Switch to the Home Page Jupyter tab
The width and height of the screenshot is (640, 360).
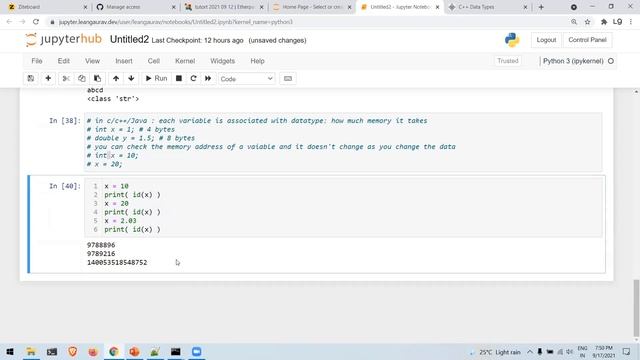pyautogui.click(x=312, y=7)
